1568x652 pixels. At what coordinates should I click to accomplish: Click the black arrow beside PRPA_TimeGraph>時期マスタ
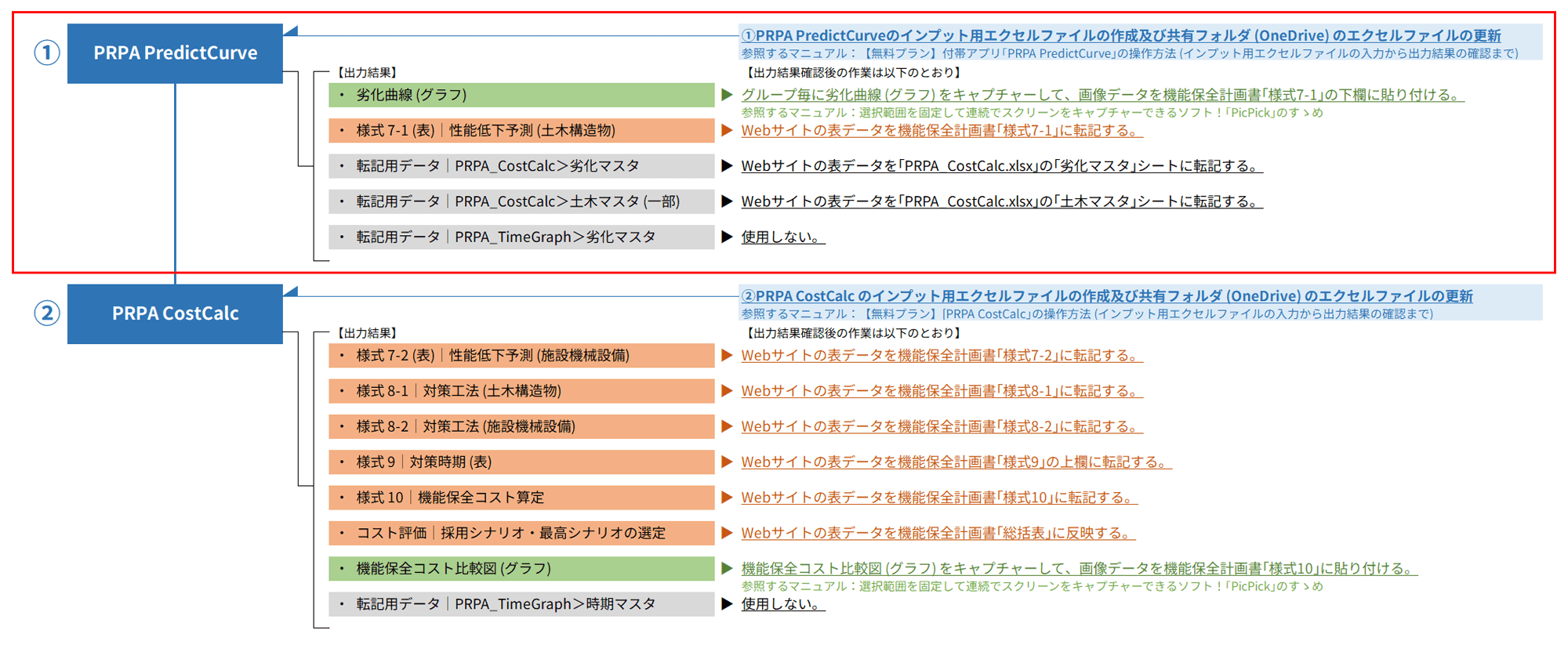(x=727, y=604)
